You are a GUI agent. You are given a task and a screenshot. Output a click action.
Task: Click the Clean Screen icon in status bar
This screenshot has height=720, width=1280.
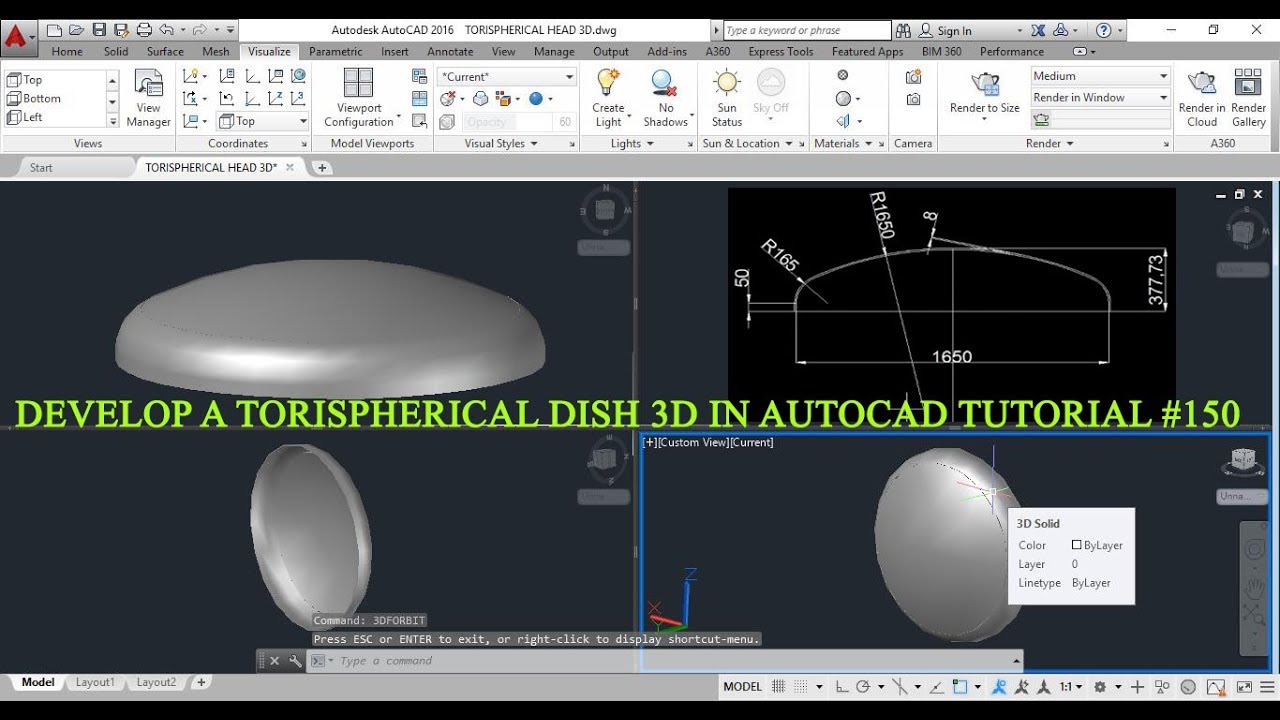tap(1242, 687)
